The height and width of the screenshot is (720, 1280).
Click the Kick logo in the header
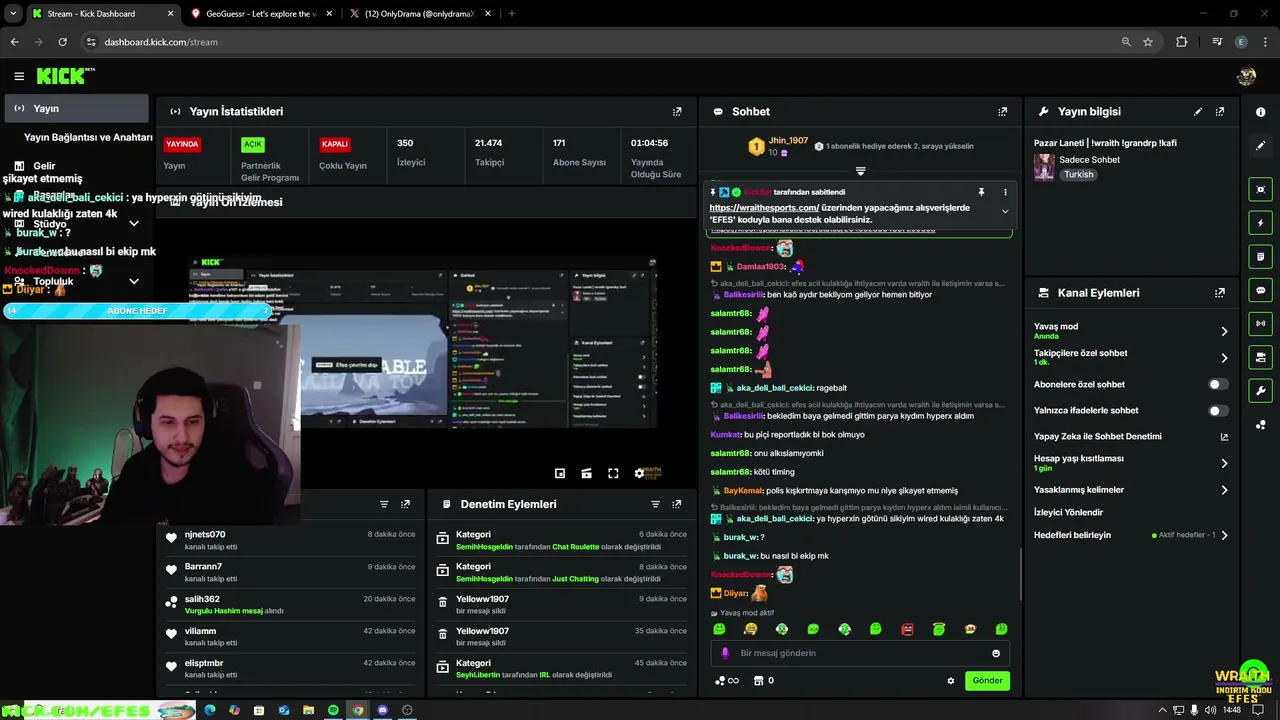click(65, 76)
